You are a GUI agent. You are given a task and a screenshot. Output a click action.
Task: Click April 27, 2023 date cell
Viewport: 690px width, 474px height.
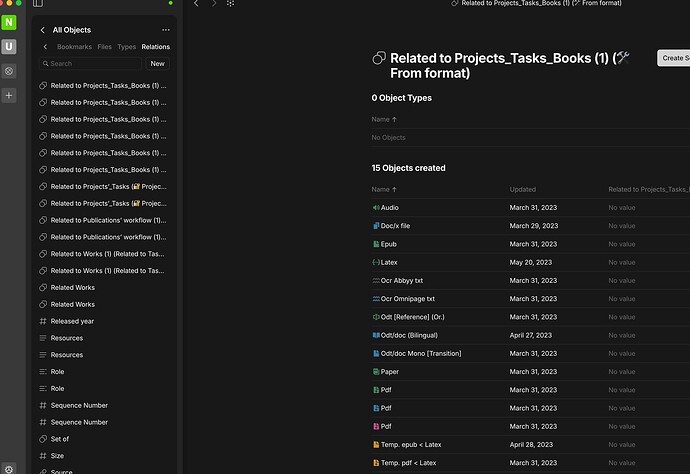(530, 335)
